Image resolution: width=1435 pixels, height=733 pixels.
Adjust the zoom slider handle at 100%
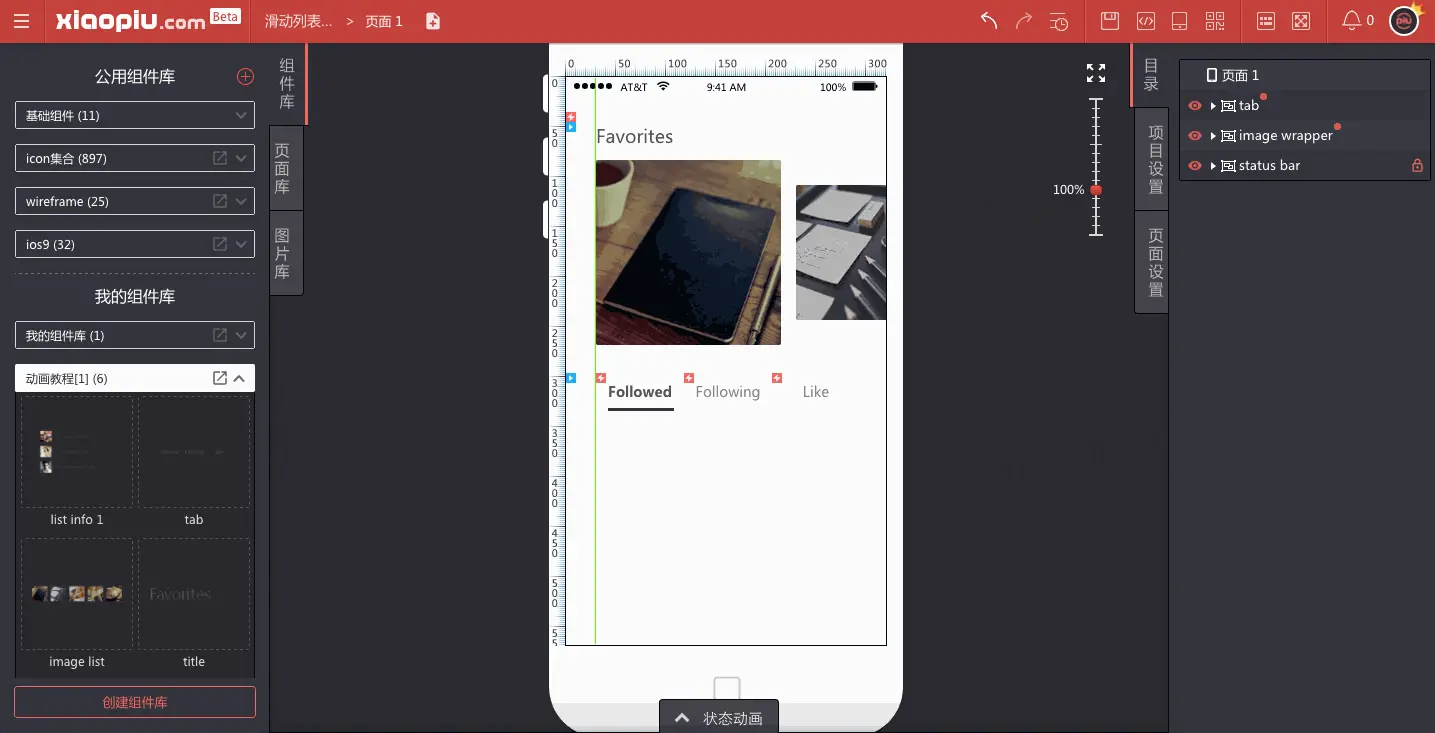(x=1096, y=189)
